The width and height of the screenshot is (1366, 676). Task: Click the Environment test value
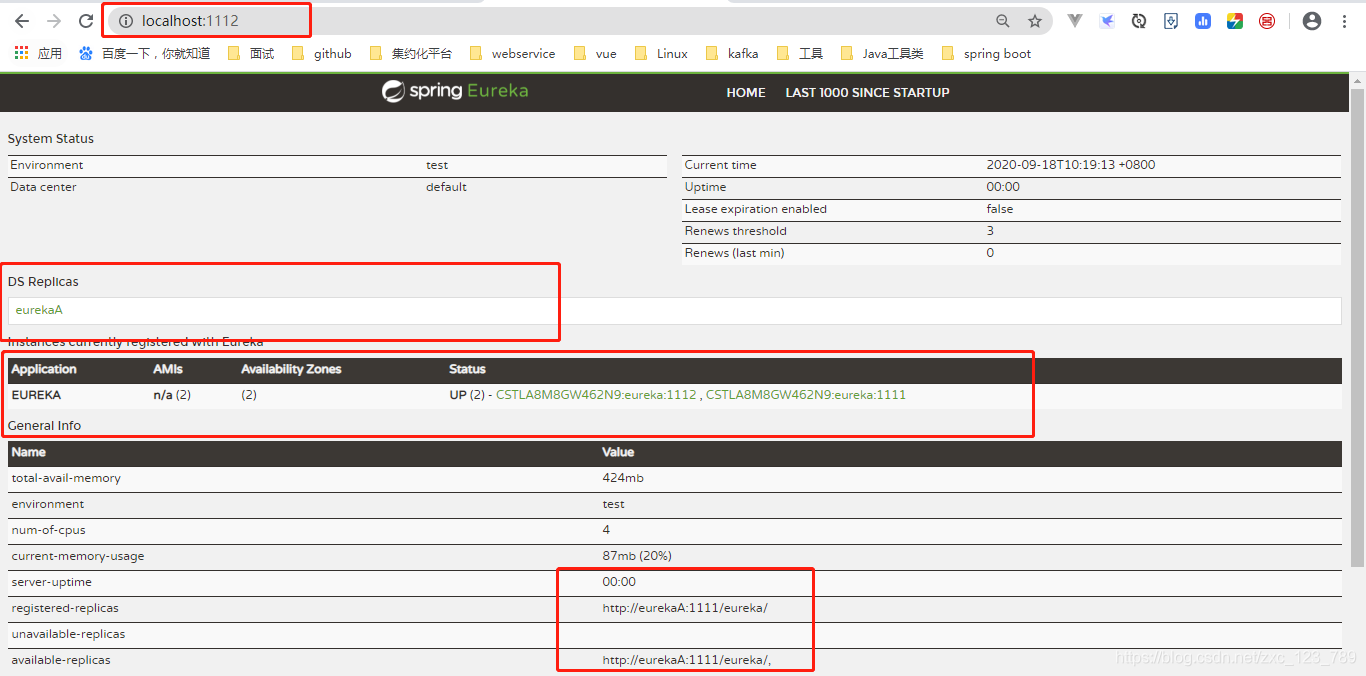(437, 165)
